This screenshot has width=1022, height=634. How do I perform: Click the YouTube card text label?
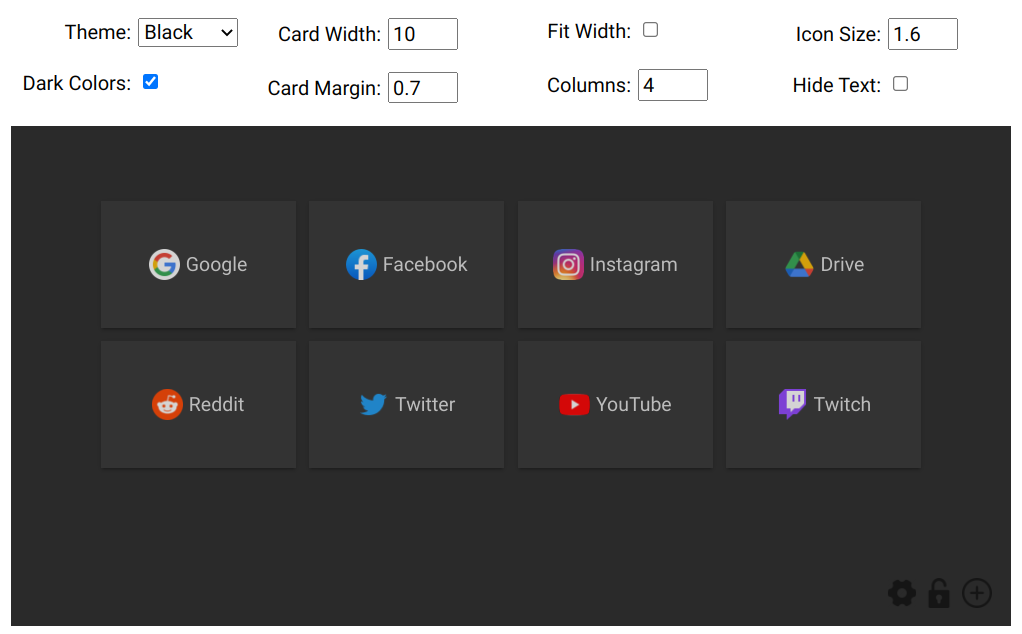coord(634,405)
